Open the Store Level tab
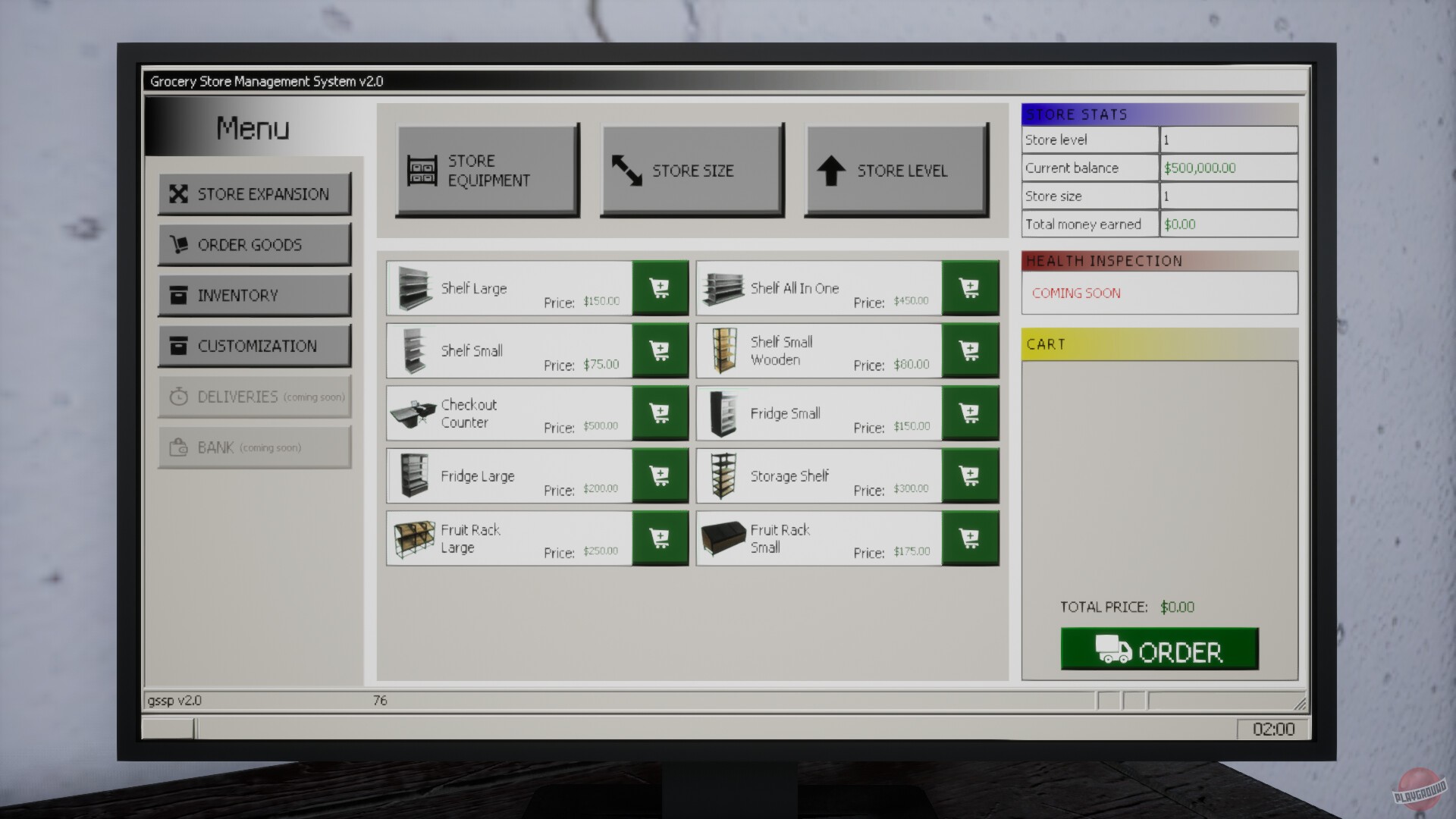The width and height of the screenshot is (1456, 819). [896, 169]
